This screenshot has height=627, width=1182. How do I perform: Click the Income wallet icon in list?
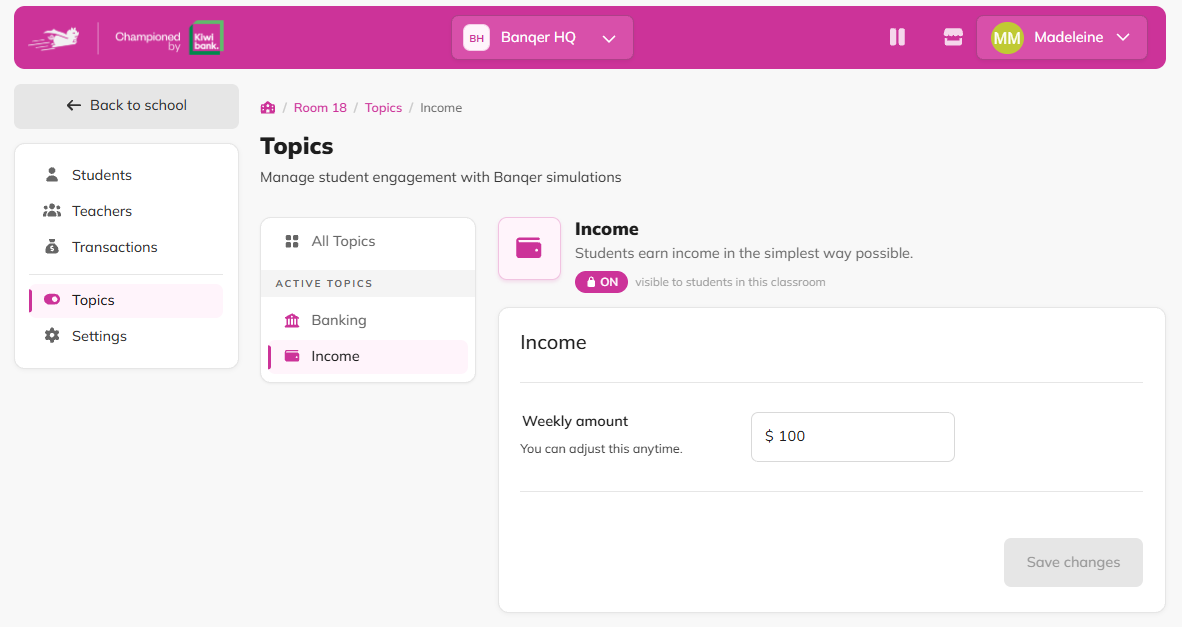[x=292, y=356]
